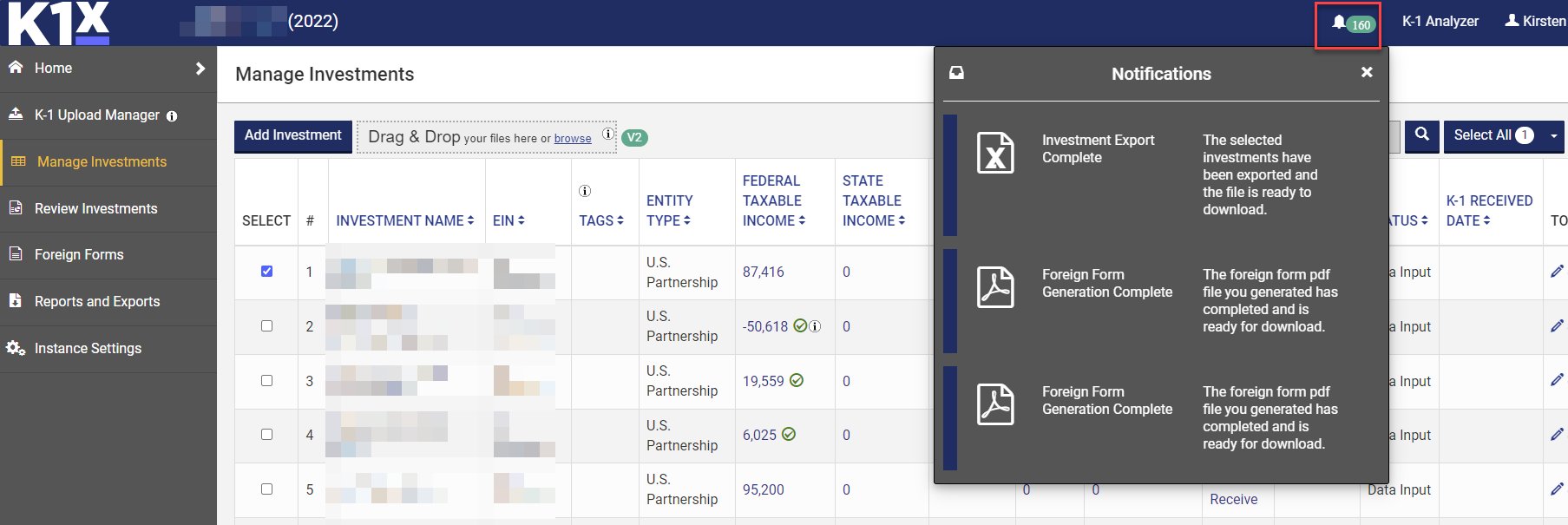Screen dimensions: 1568x525
Task: Go to Reports and Exports page
Action: [96, 301]
